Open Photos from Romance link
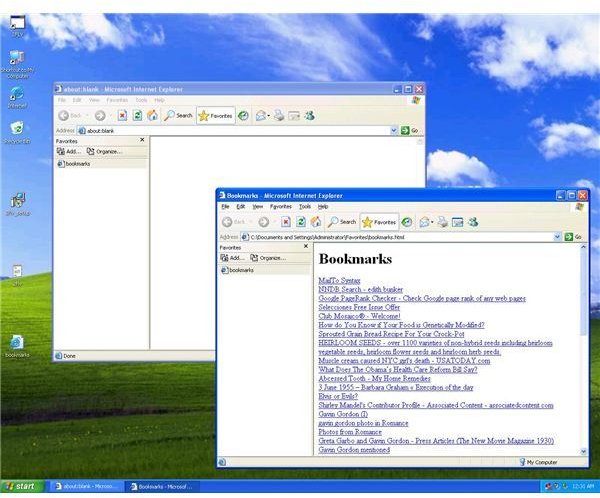 click(350, 432)
